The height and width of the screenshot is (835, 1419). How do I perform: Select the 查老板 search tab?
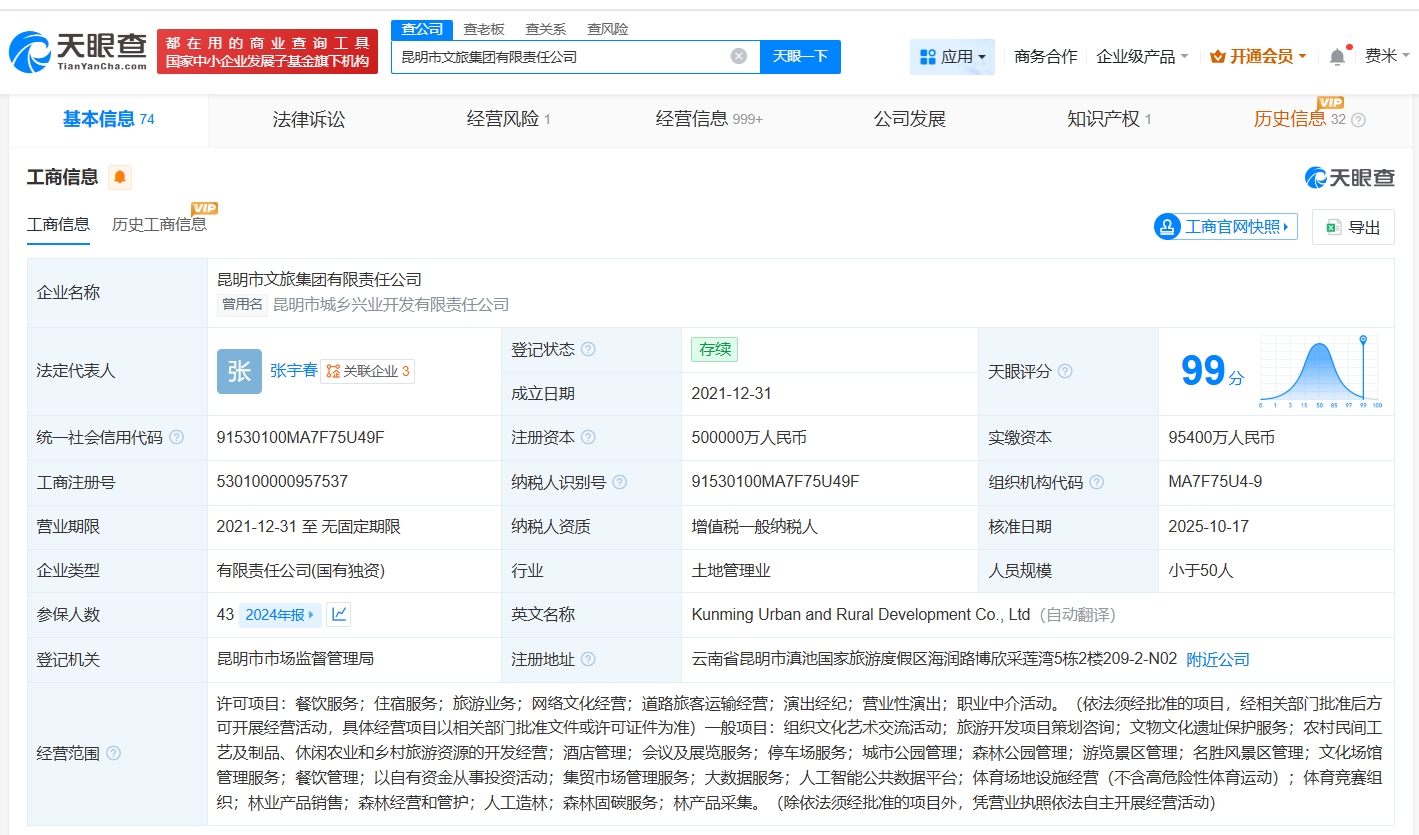click(x=484, y=29)
